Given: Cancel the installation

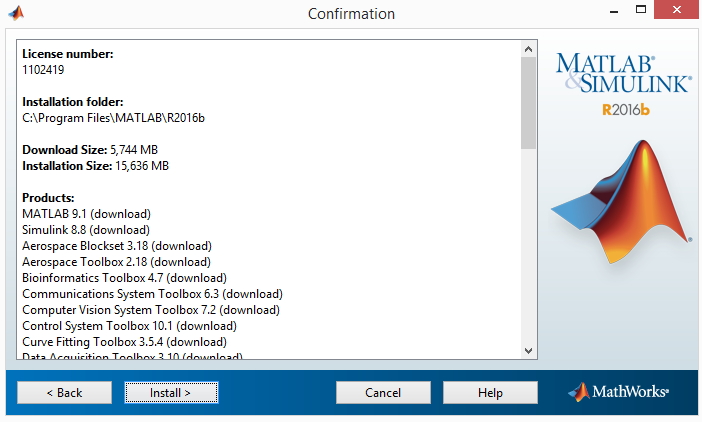Looking at the screenshot, I should (x=383, y=392).
